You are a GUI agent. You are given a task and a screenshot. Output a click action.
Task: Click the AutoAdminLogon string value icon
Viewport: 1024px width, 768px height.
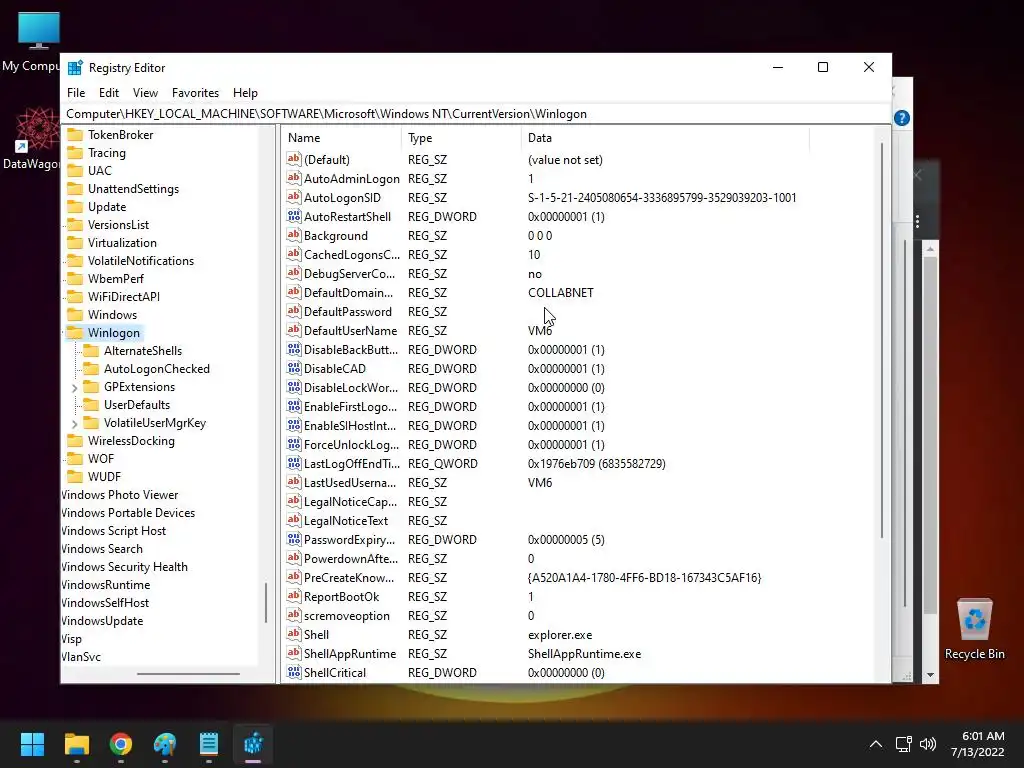(294, 178)
